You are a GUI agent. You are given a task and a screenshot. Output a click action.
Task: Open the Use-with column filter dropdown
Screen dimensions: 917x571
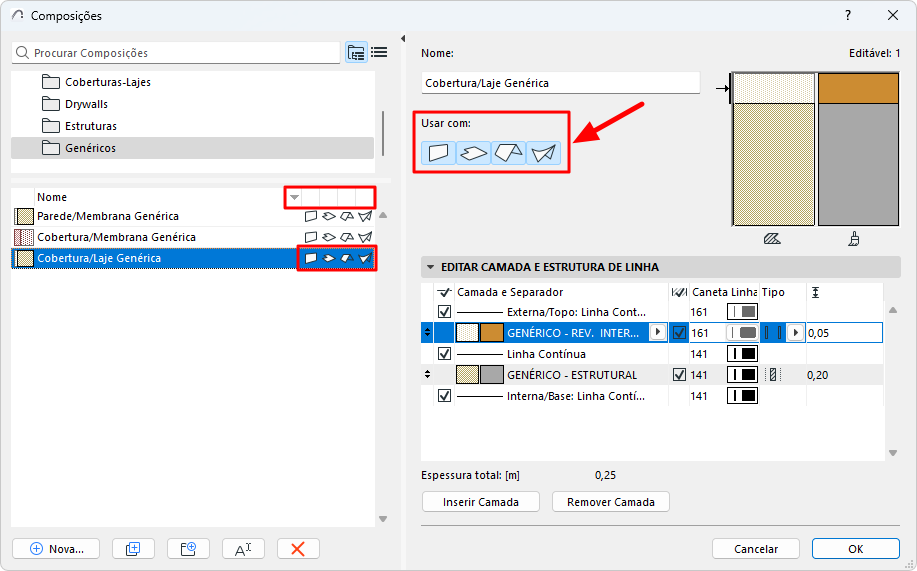click(x=294, y=197)
